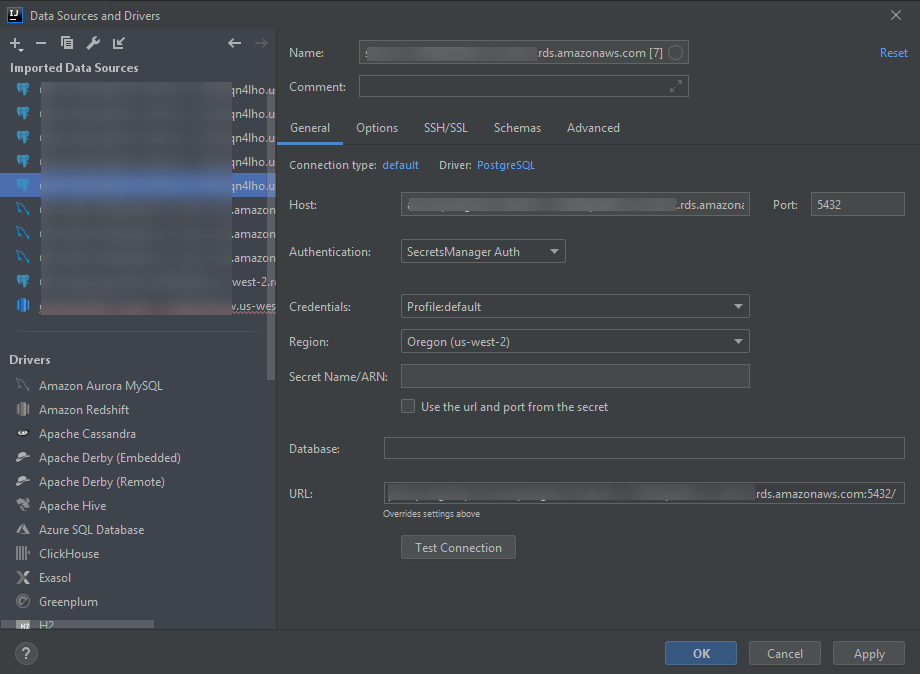Click the Reset link
The height and width of the screenshot is (674, 920).
(893, 52)
